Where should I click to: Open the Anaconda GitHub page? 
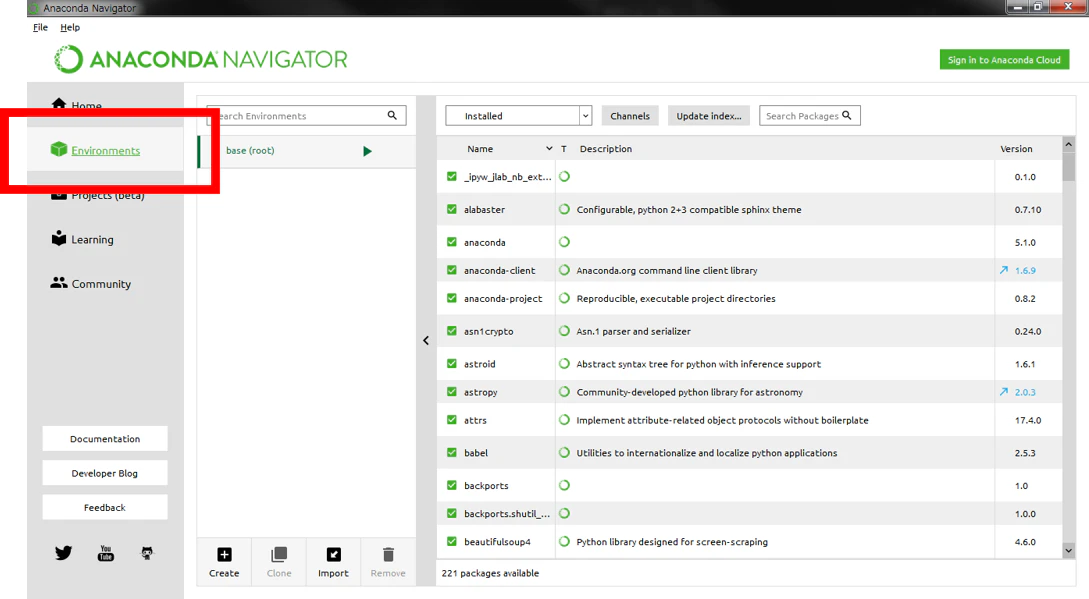(147, 553)
